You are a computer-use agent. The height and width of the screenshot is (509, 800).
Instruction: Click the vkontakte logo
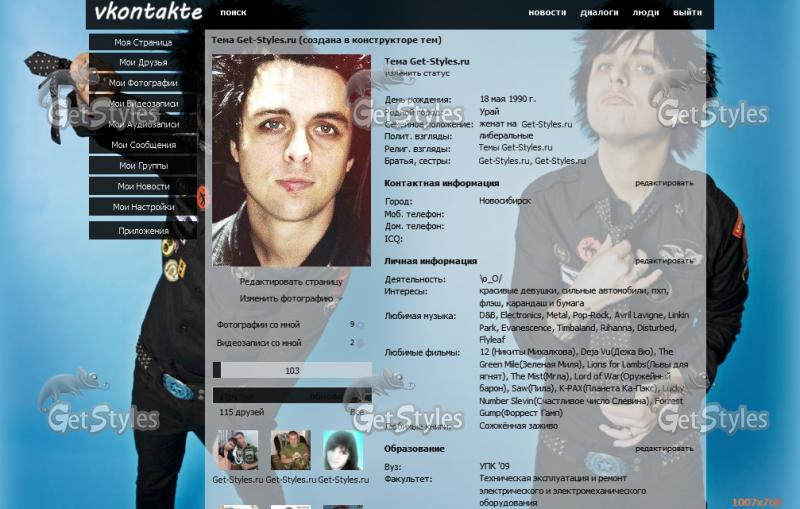(x=148, y=13)
